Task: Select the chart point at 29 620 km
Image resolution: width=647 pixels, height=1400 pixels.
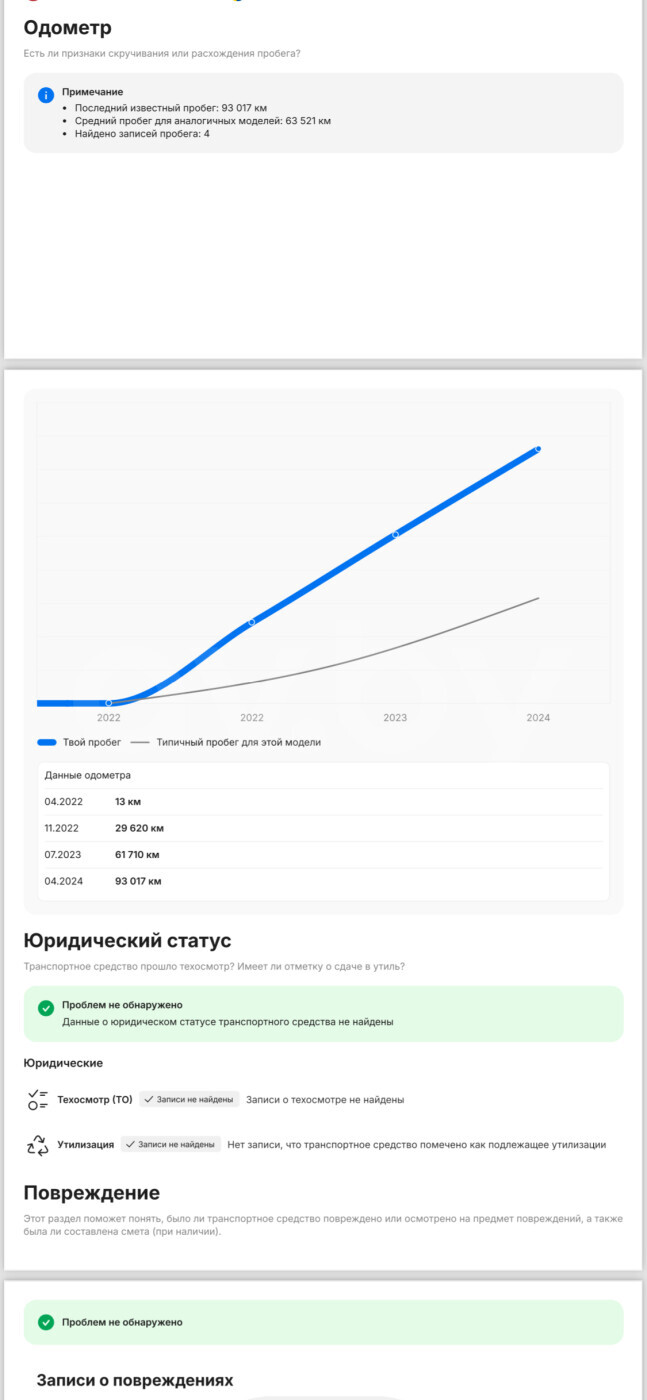Action: pyautogui.click(x=251, y=622)
